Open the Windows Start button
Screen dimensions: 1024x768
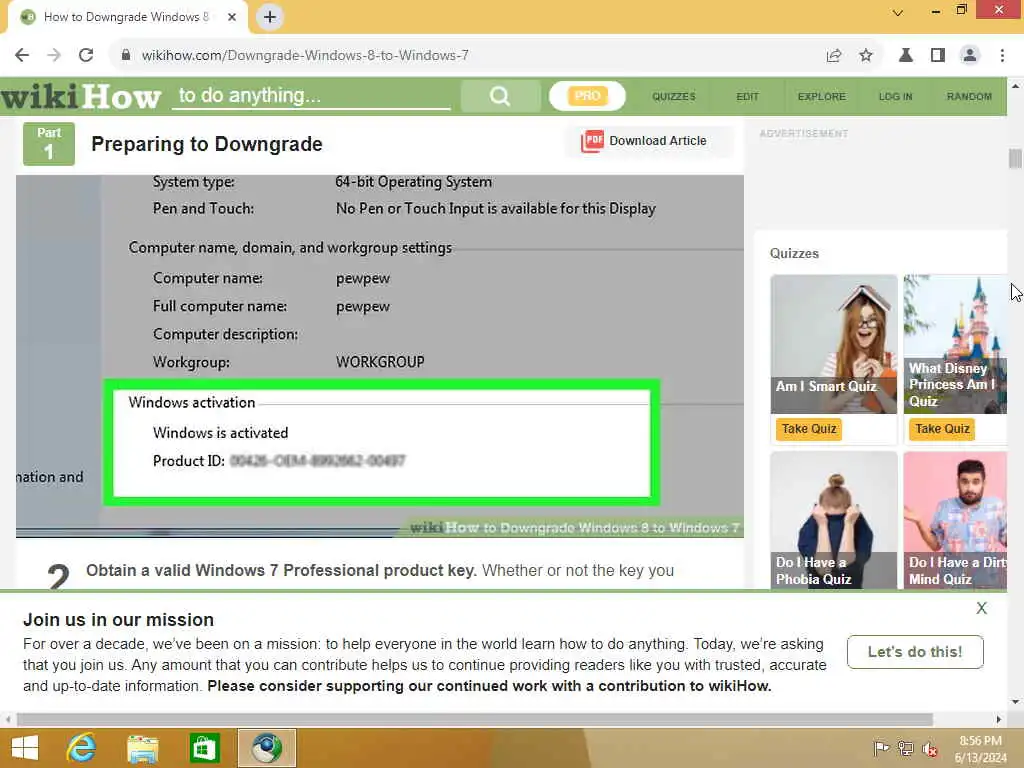(25, 748)
